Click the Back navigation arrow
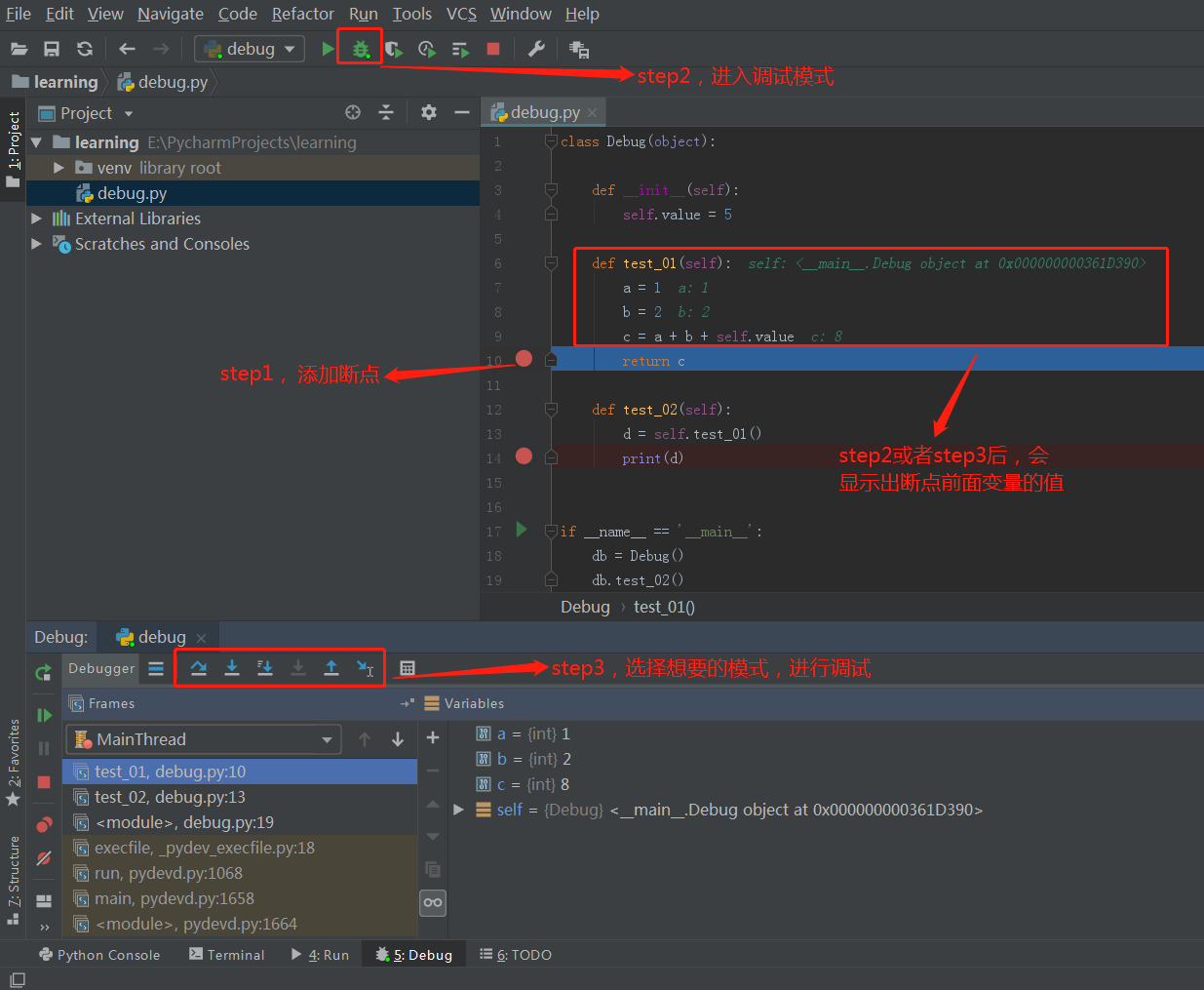Screen dimensions: 1204x990 click(127, 49)
